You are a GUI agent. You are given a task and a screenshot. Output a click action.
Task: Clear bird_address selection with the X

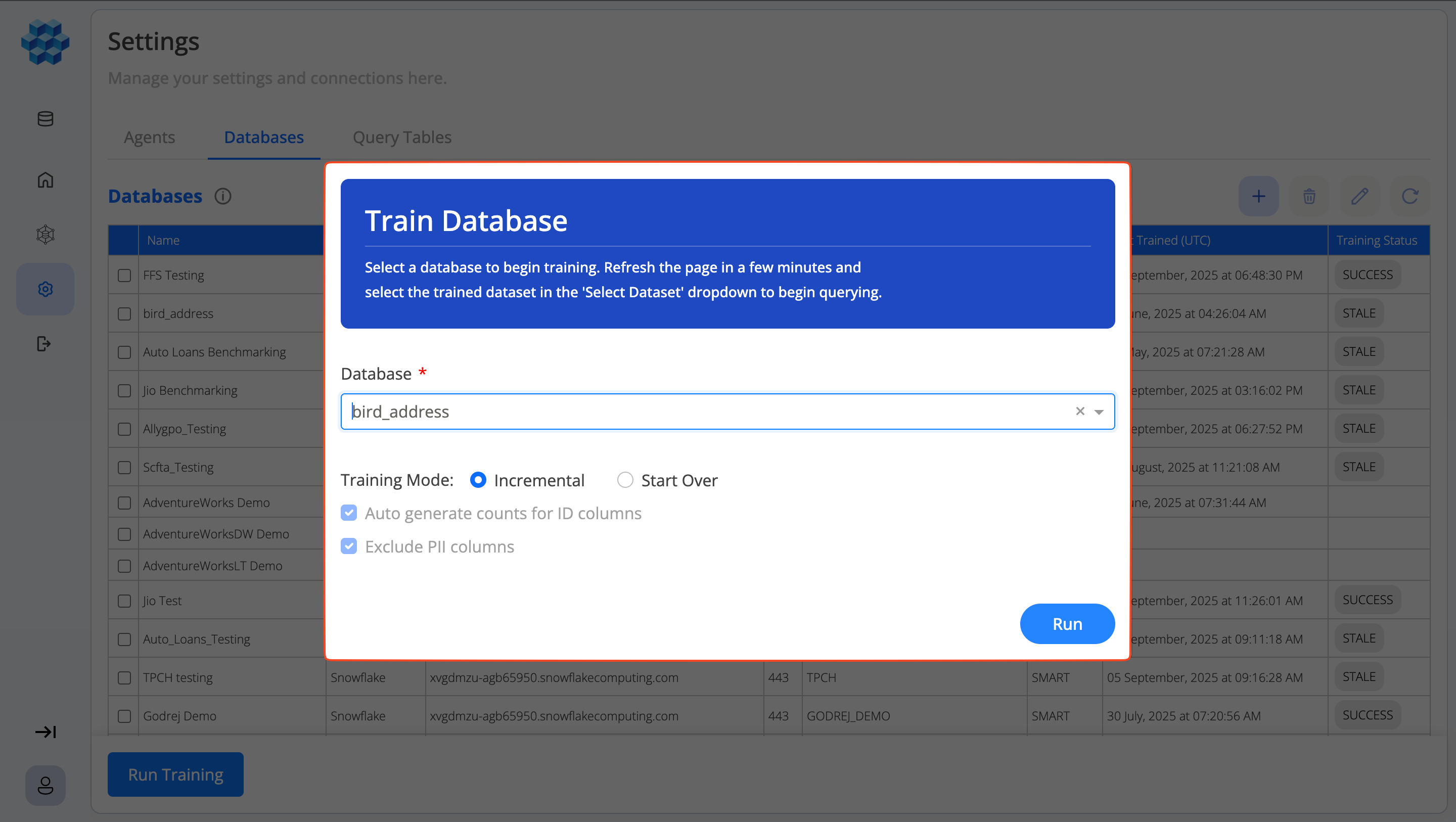point(1079,411)
